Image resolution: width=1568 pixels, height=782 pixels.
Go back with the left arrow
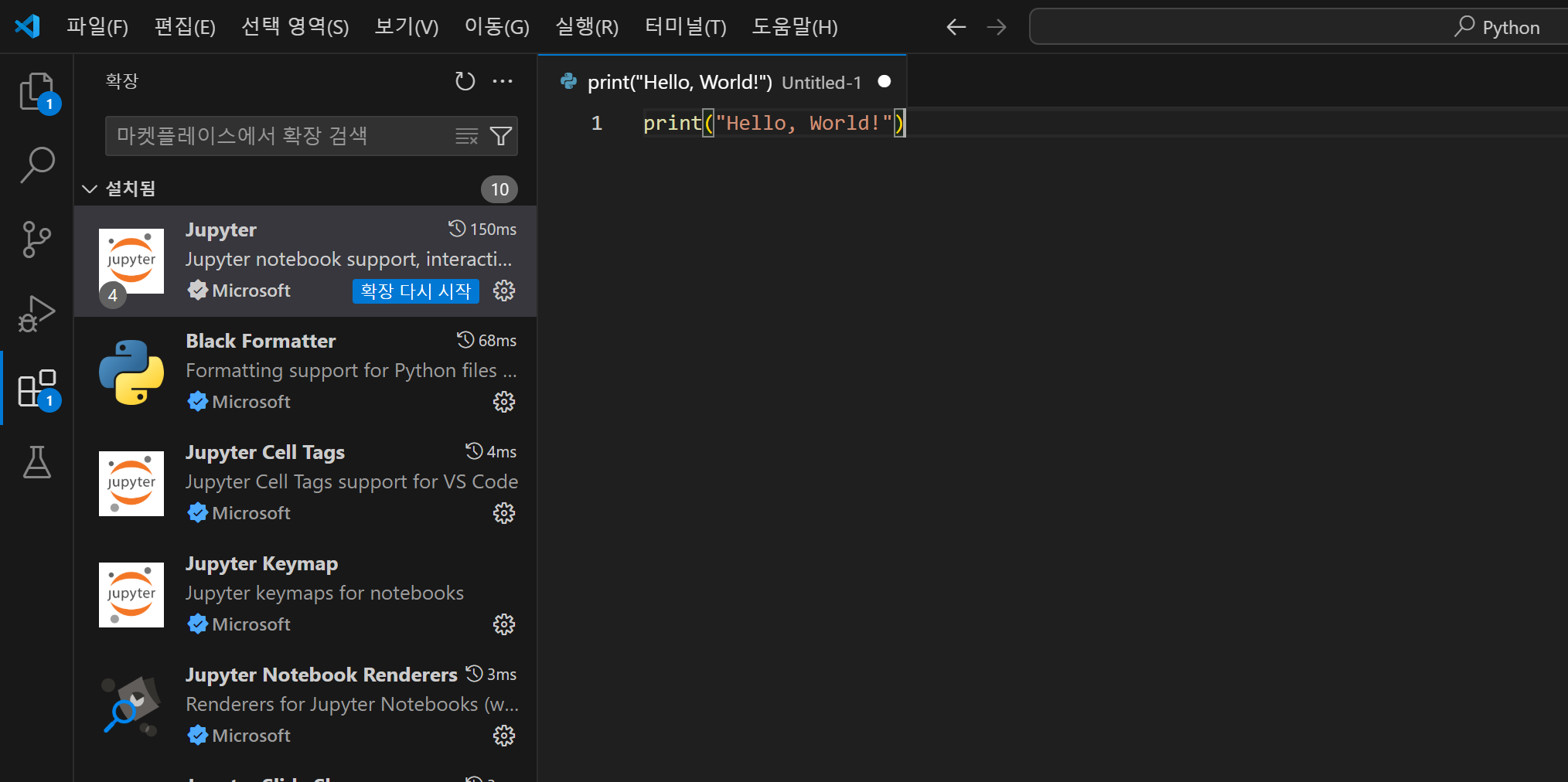(x=956, y=27)
